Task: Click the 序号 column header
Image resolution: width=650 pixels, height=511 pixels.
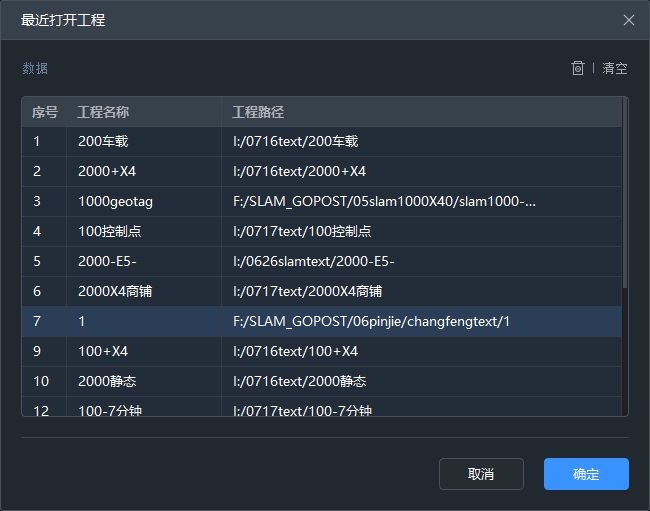Action: [45, 112]
